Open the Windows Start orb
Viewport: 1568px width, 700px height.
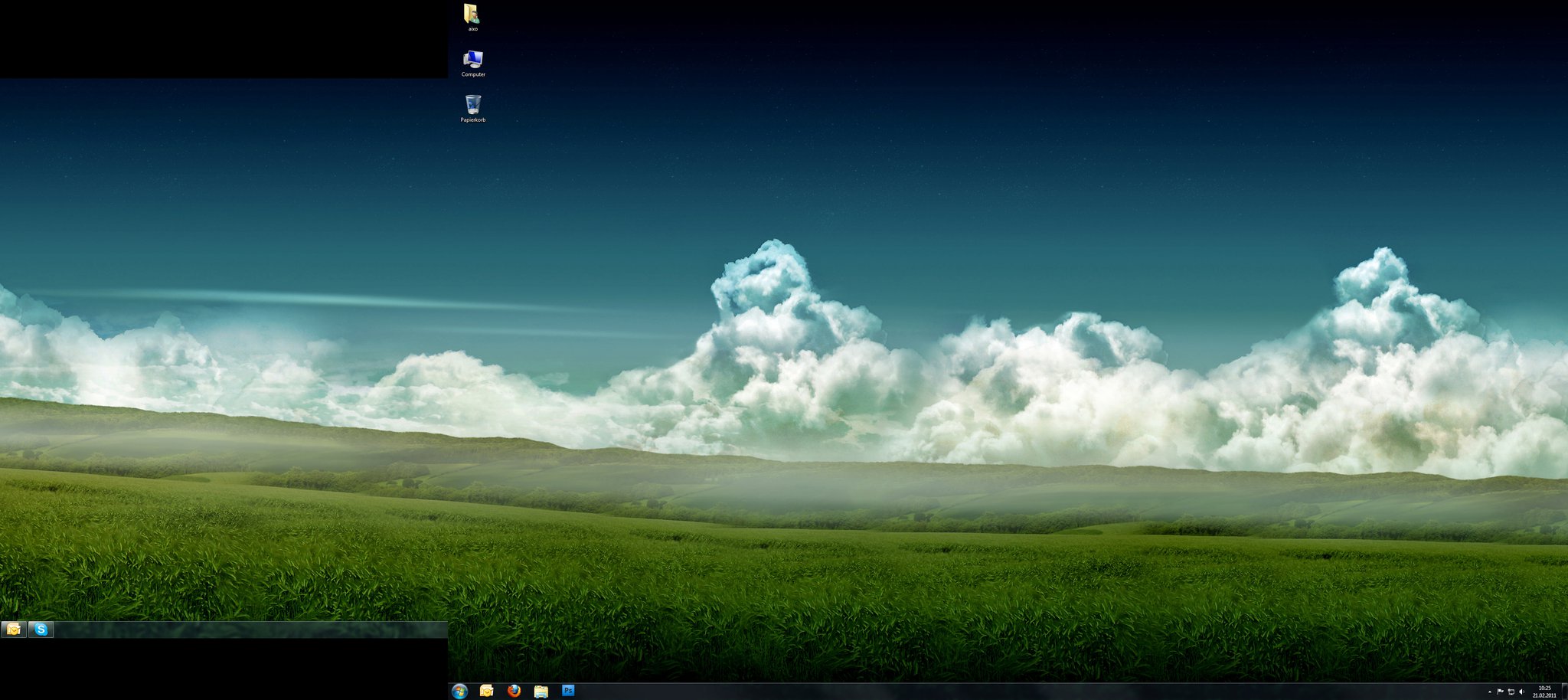459,692
